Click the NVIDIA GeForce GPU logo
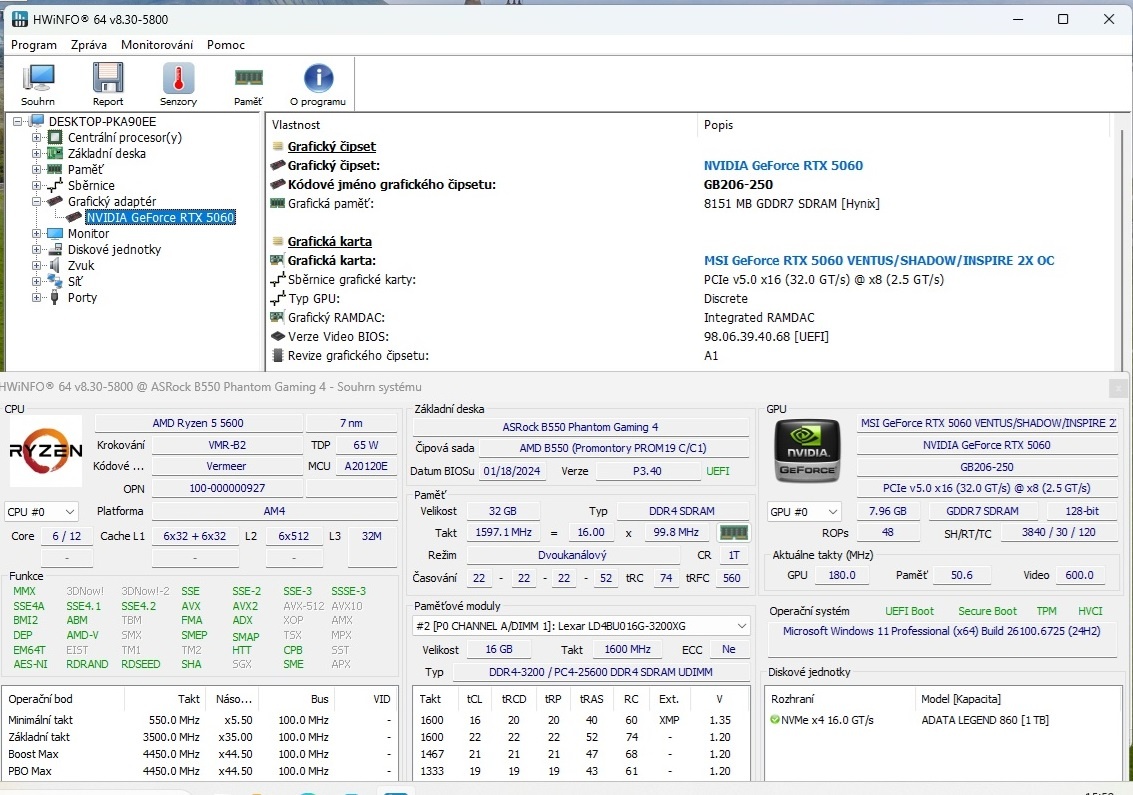1133x795 pixels. (x=808, y=452)
